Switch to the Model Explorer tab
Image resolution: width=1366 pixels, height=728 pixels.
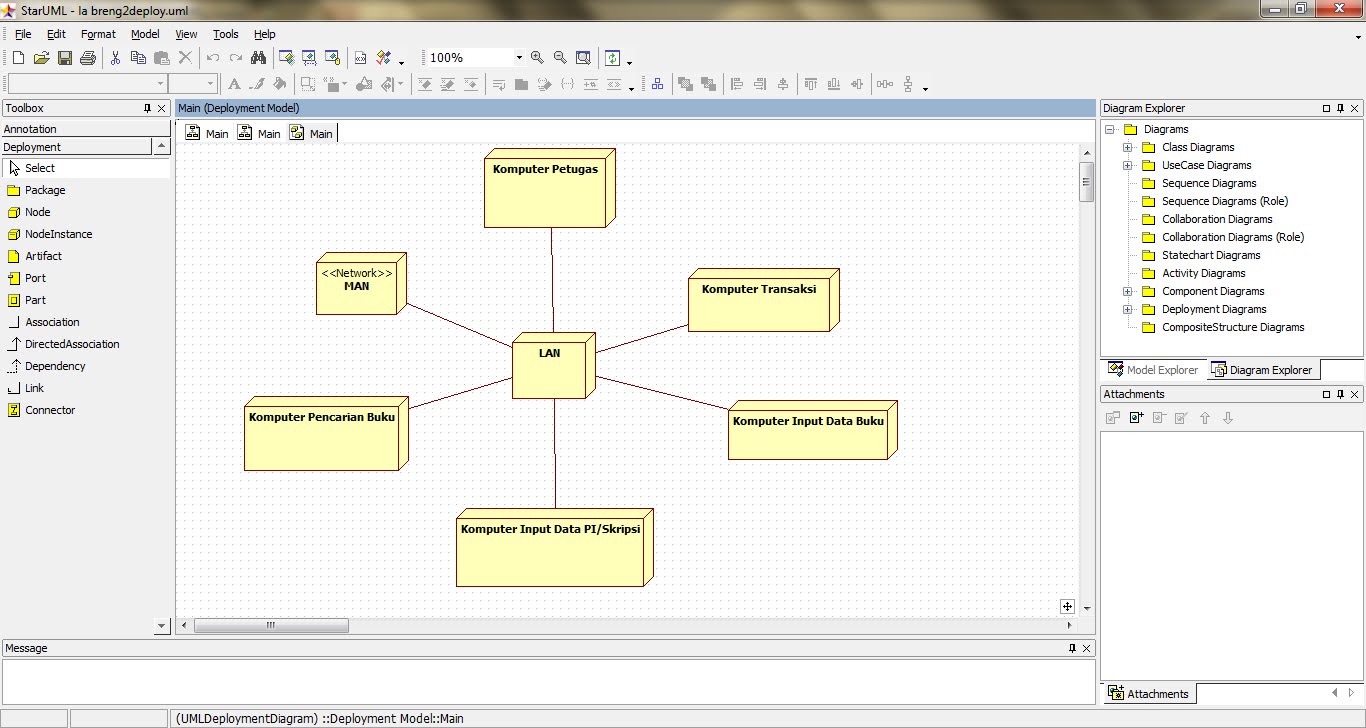tap(1152, 370)
